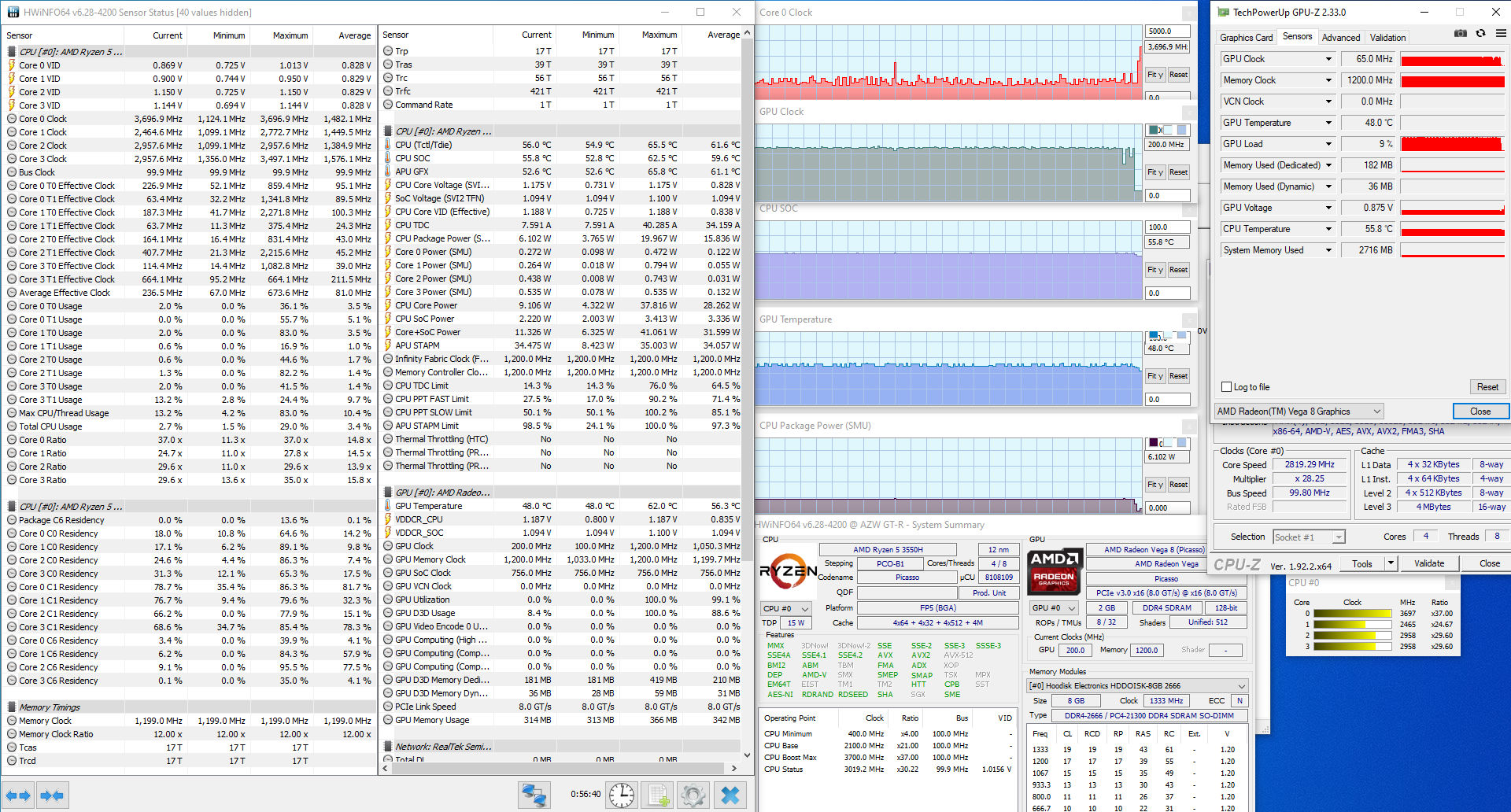Click the GPU-Z title bar app icon
Screen dimensions: 1511x812
1223,12
